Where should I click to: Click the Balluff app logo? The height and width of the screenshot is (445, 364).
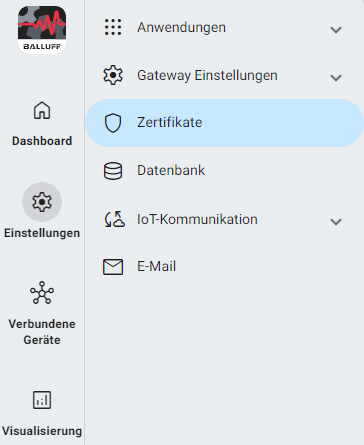[x=42, y=30]
